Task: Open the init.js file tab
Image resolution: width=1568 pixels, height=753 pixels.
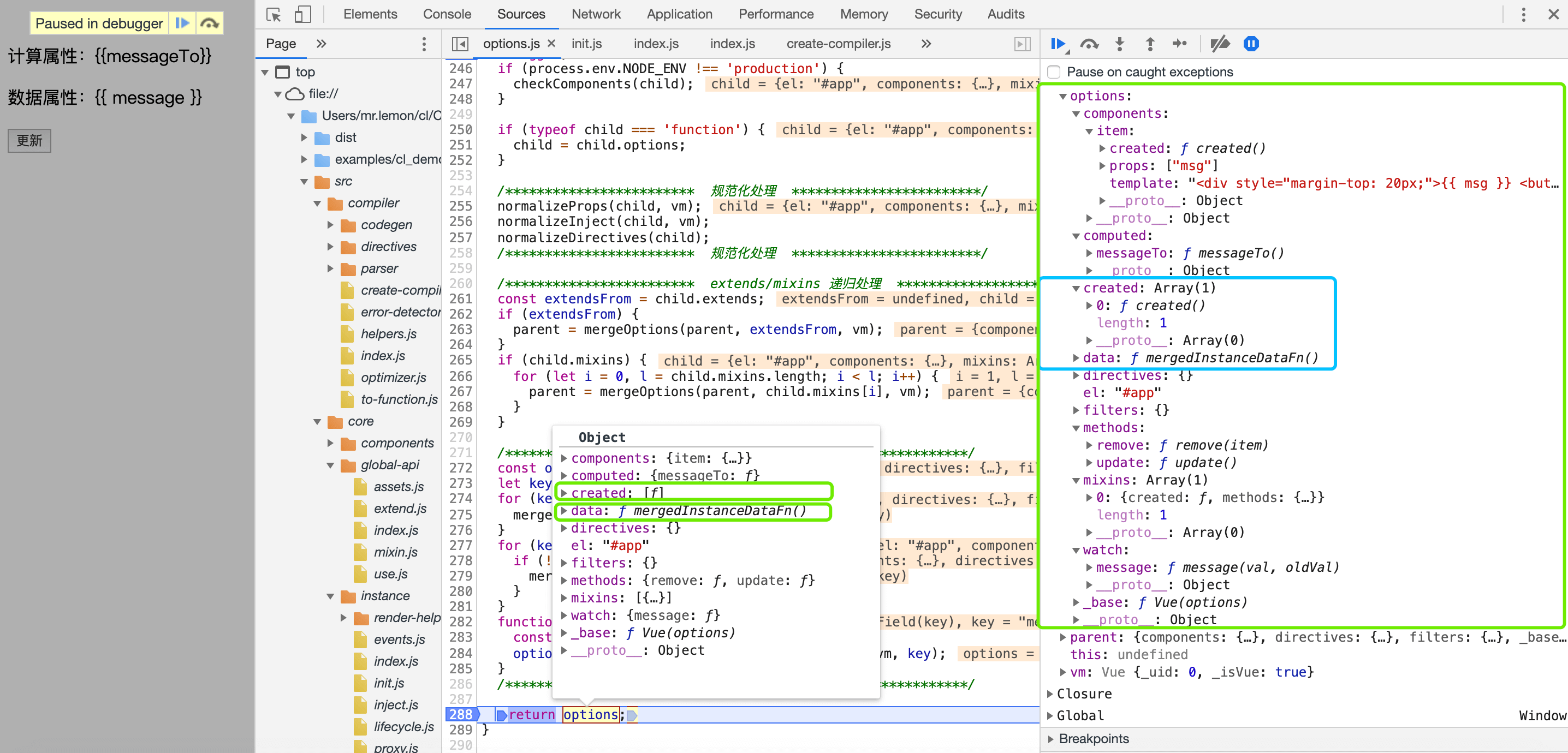Action: [586, 44]
